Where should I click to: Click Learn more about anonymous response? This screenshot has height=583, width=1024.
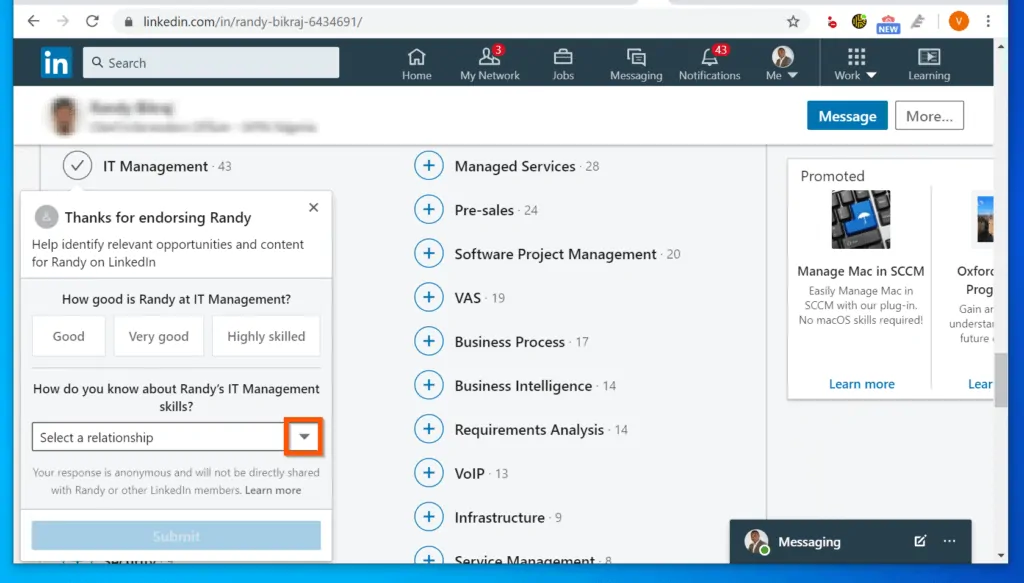pyautogui.click(x=273, y=490)
